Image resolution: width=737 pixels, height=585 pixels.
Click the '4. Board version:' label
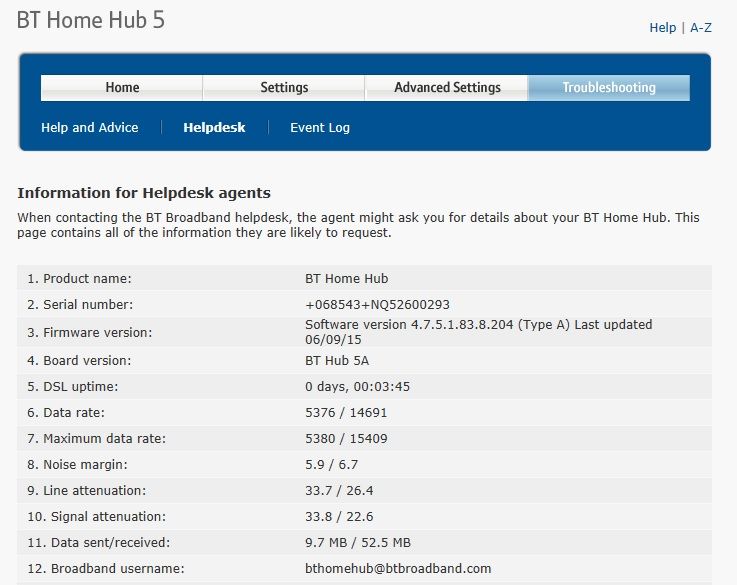pos(79,361)
